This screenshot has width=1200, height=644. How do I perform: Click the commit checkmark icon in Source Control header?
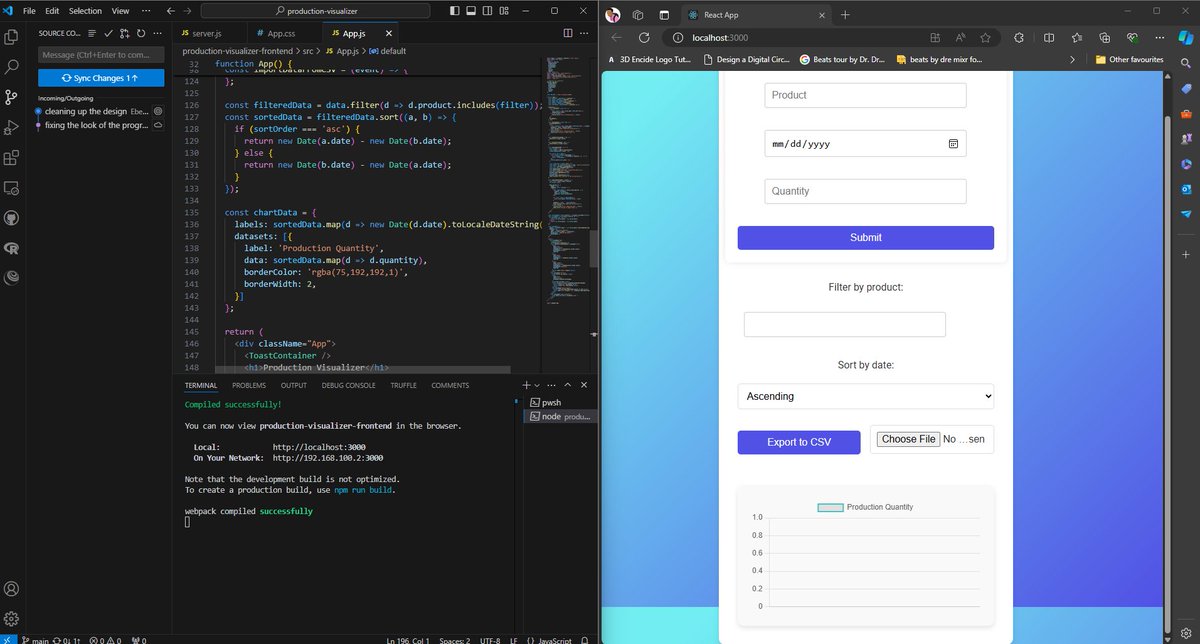point(109,33)
